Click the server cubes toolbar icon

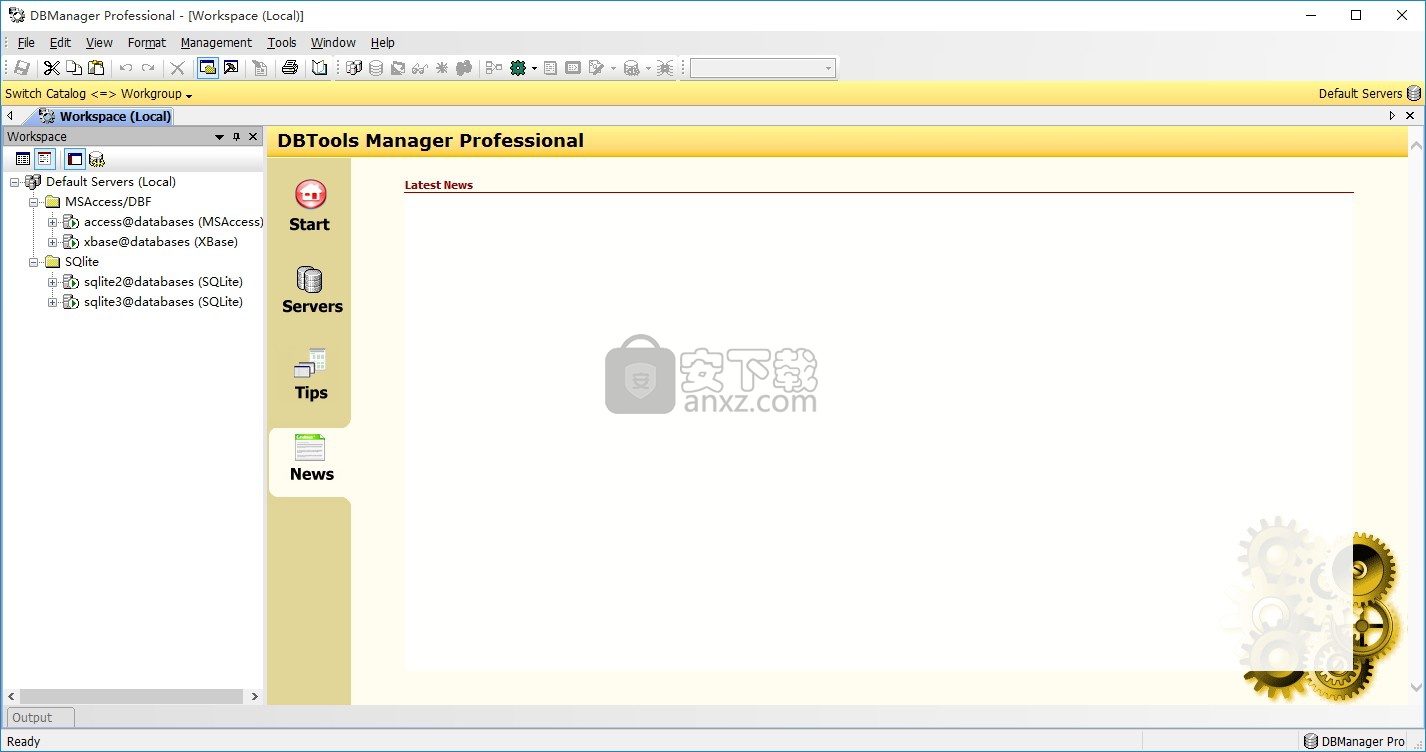(x=354, y=68)
